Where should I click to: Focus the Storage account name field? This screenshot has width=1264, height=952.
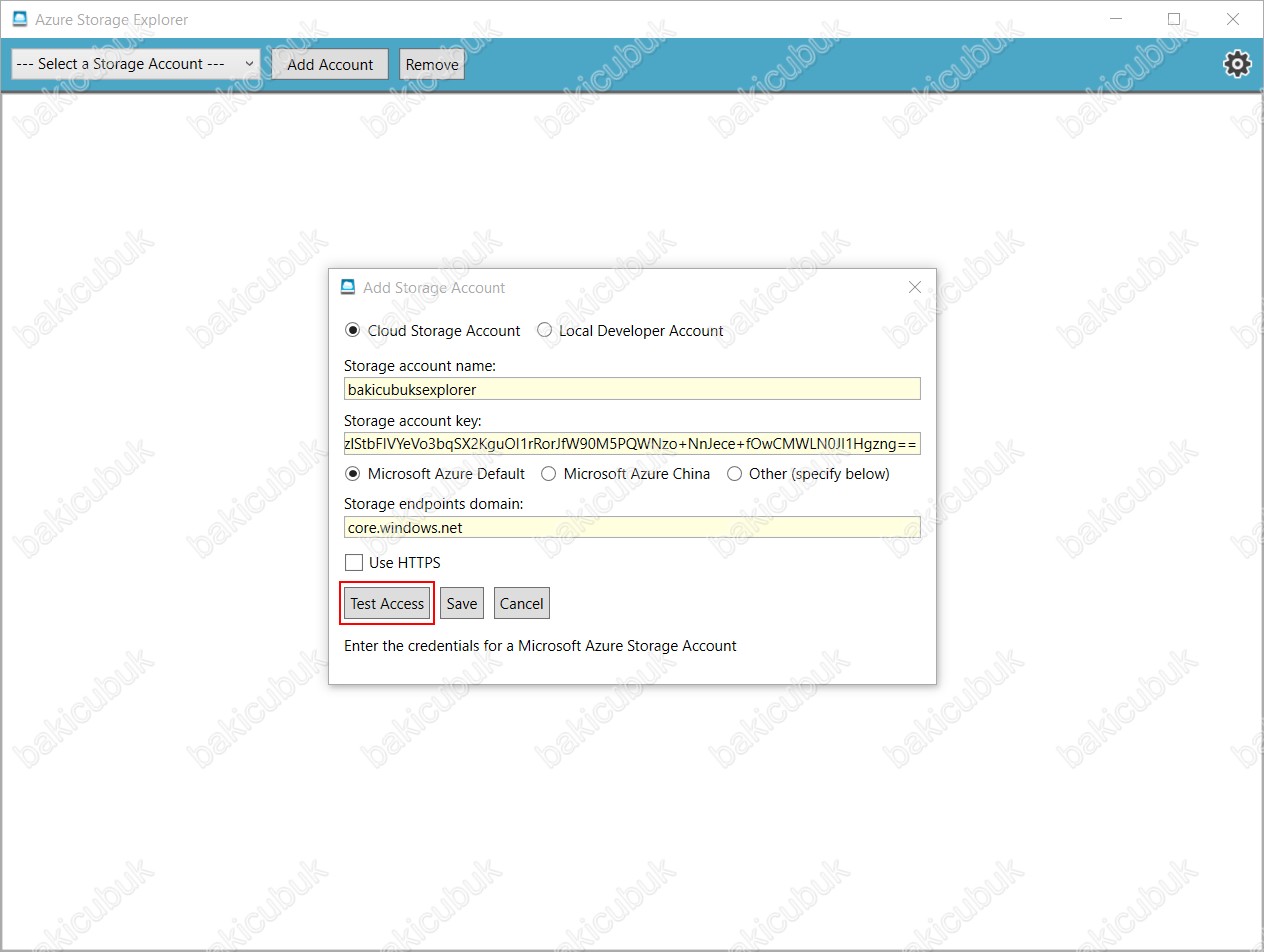tap(632, 389)
